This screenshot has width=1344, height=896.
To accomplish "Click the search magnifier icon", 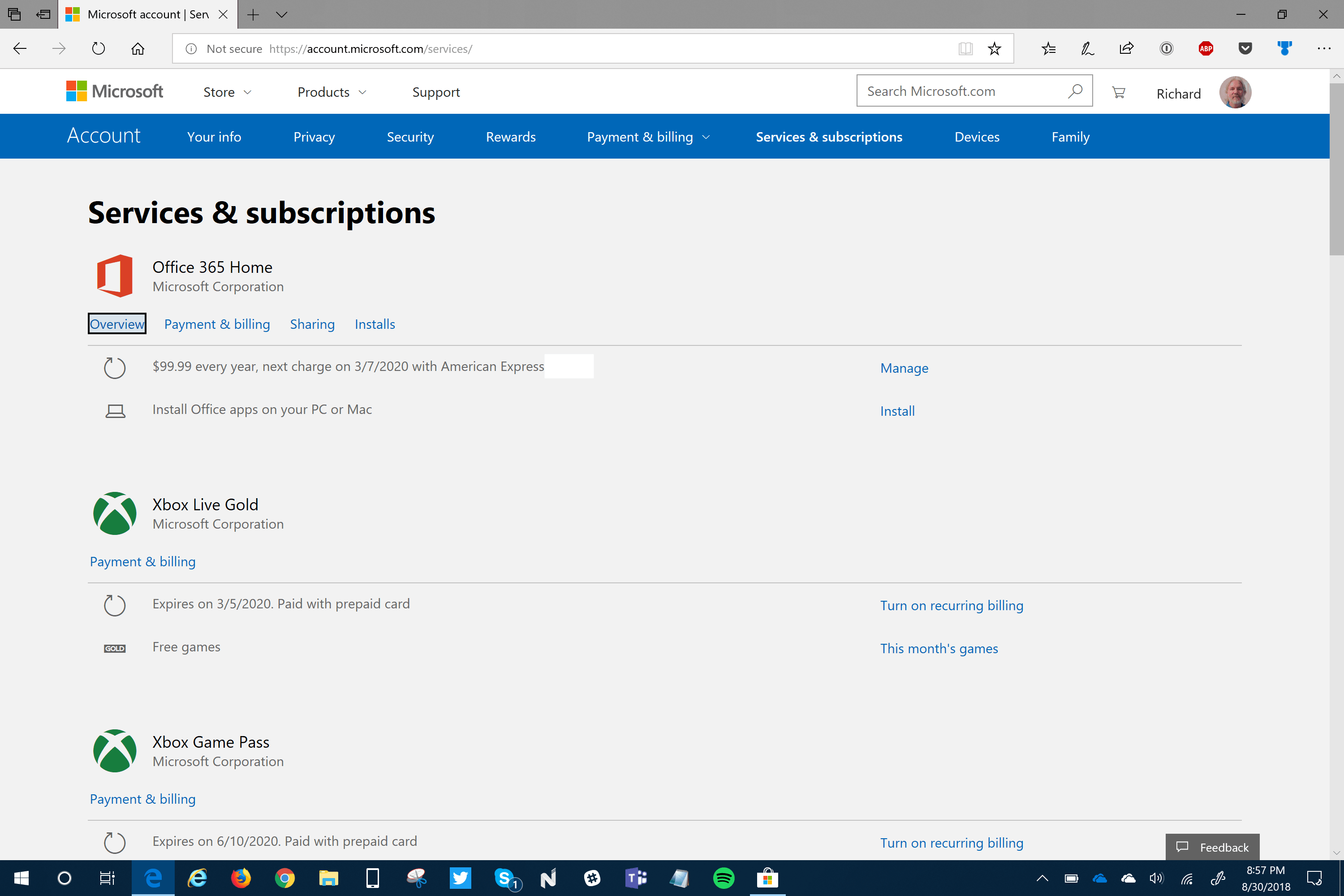I will (x=1075, y=90).
